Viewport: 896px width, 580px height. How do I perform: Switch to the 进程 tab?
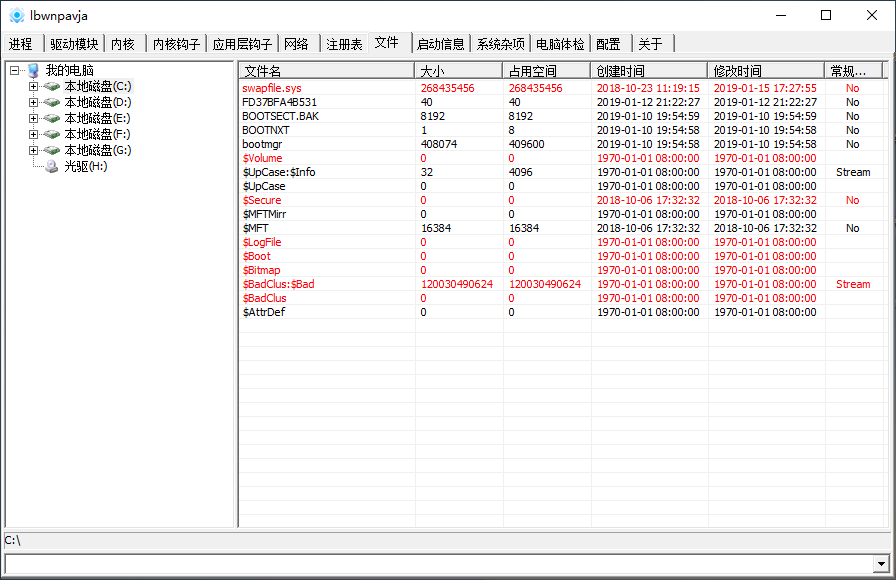pos(21,44)
